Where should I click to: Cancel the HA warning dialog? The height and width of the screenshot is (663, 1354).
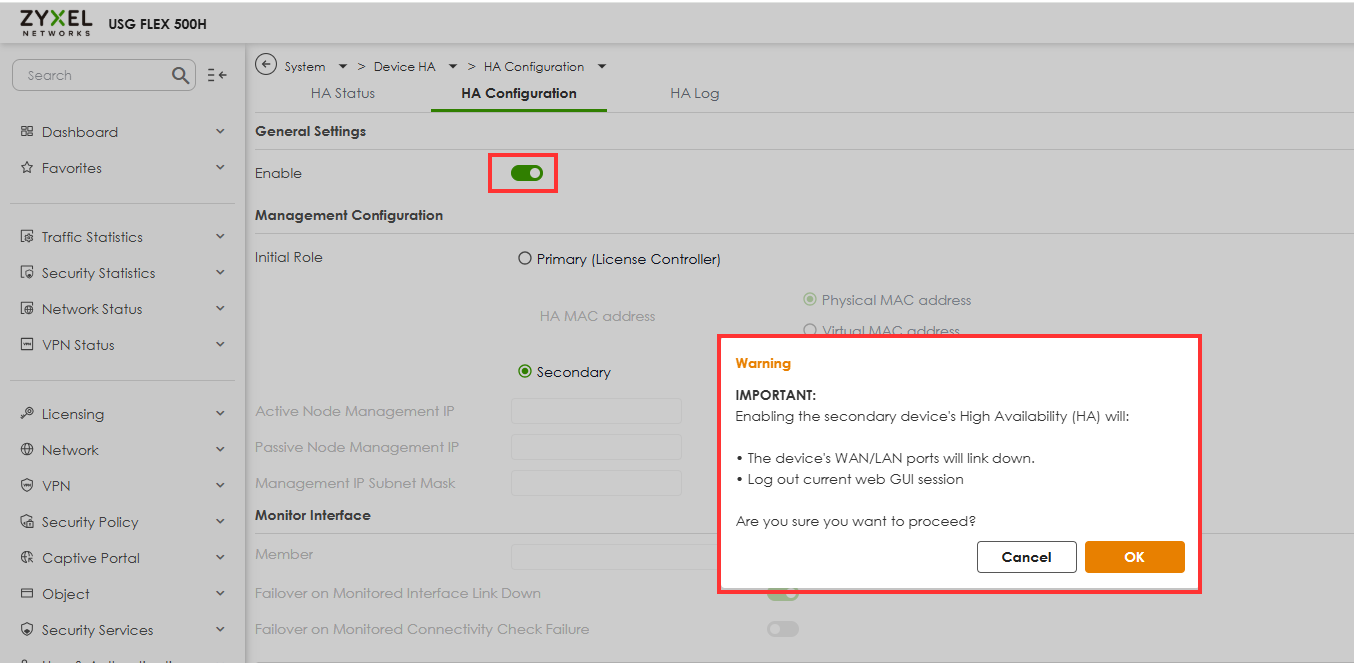pyautogui.click(x=1026, y=557)
